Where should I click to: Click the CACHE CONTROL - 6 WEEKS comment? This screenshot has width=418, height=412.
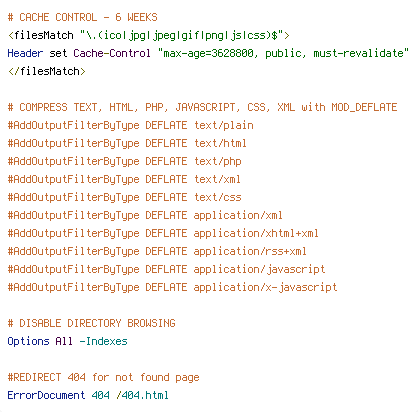tap(83, 17)
